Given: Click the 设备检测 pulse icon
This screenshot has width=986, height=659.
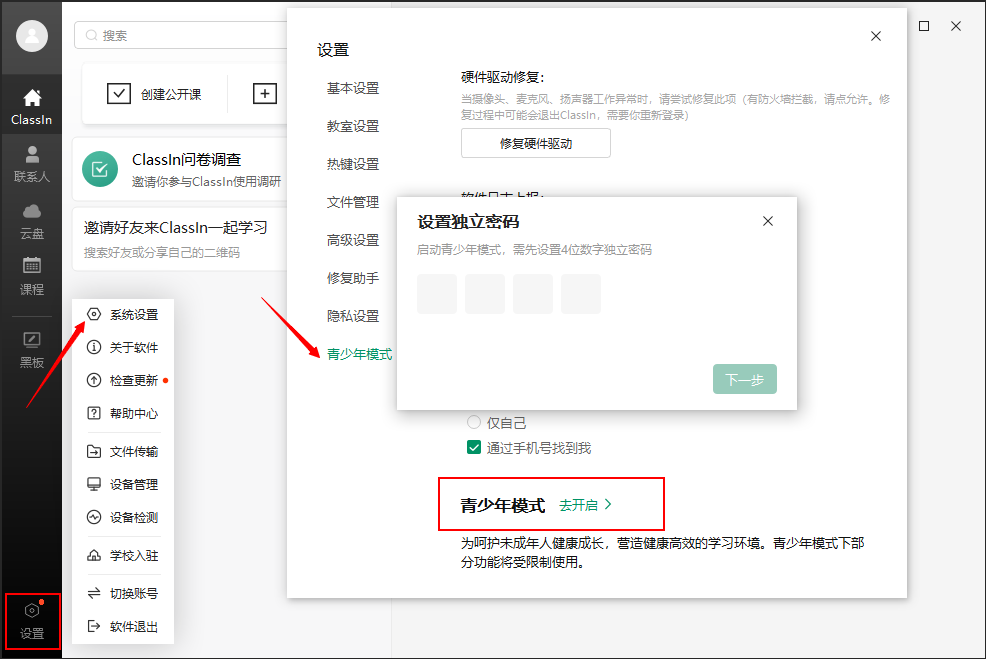Looking at the screenshot, I should [x=94, y=517].
